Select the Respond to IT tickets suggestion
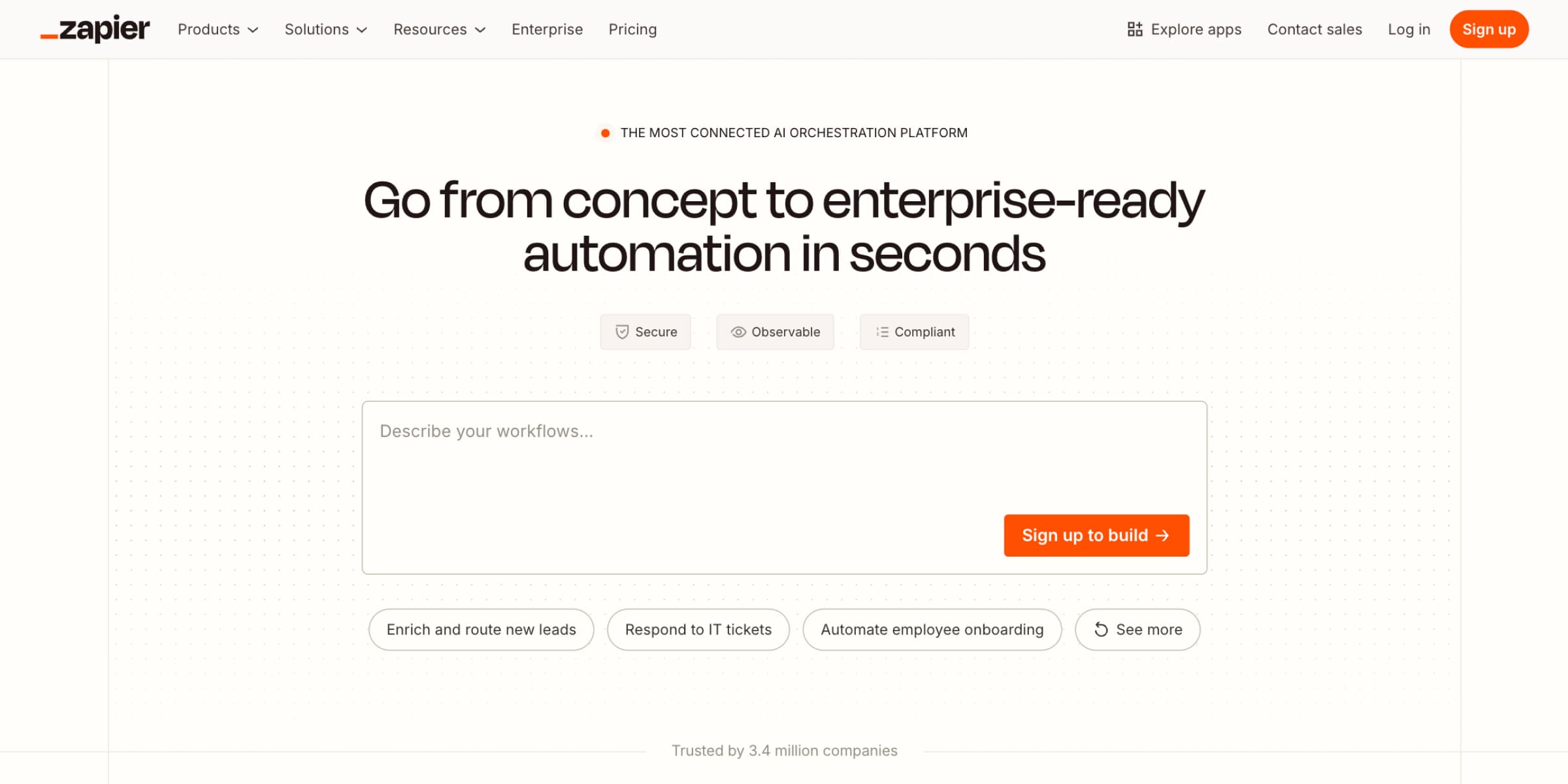 (x=698, y=629)
